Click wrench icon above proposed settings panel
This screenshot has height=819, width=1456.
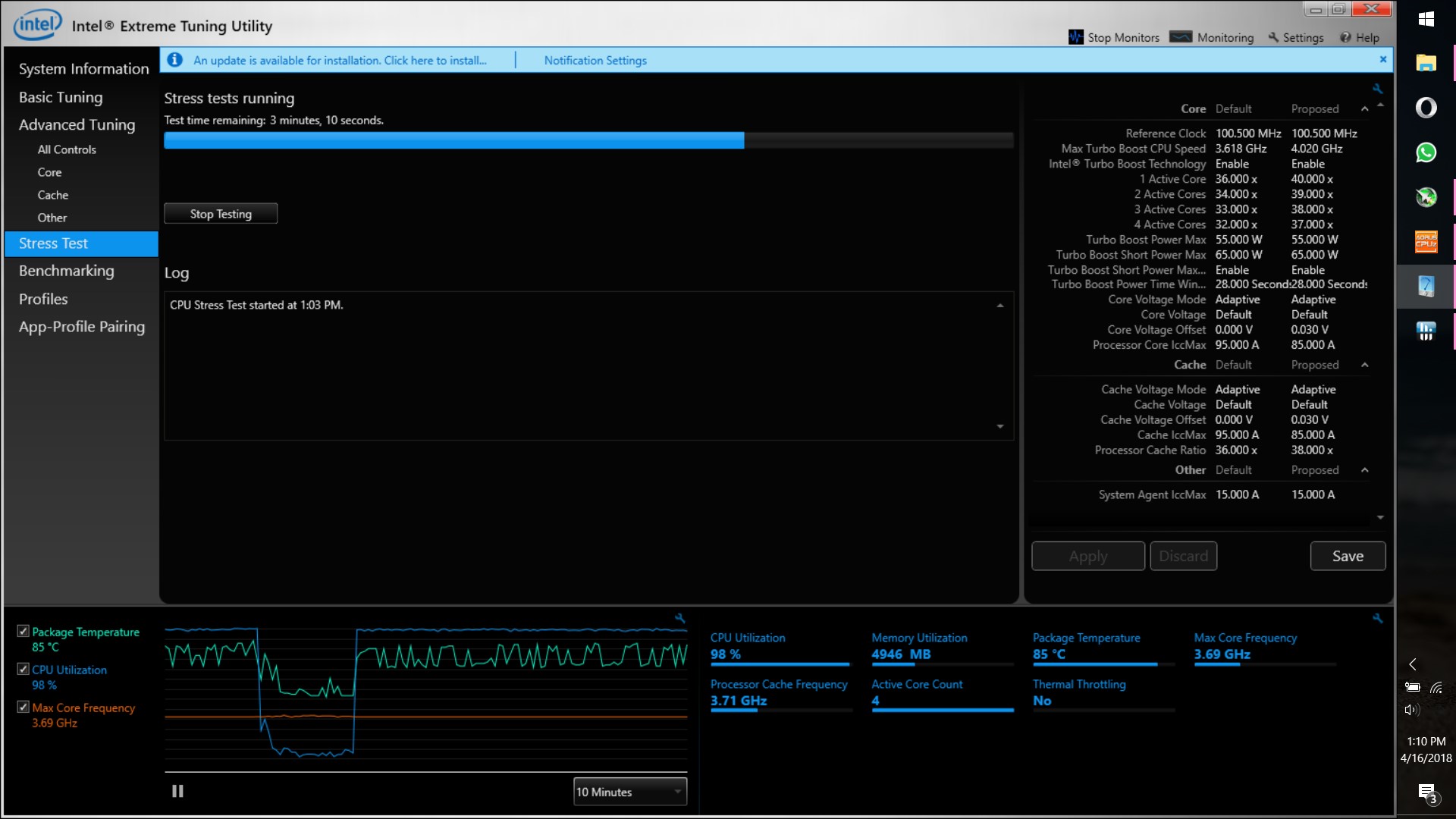(1378, 89)
